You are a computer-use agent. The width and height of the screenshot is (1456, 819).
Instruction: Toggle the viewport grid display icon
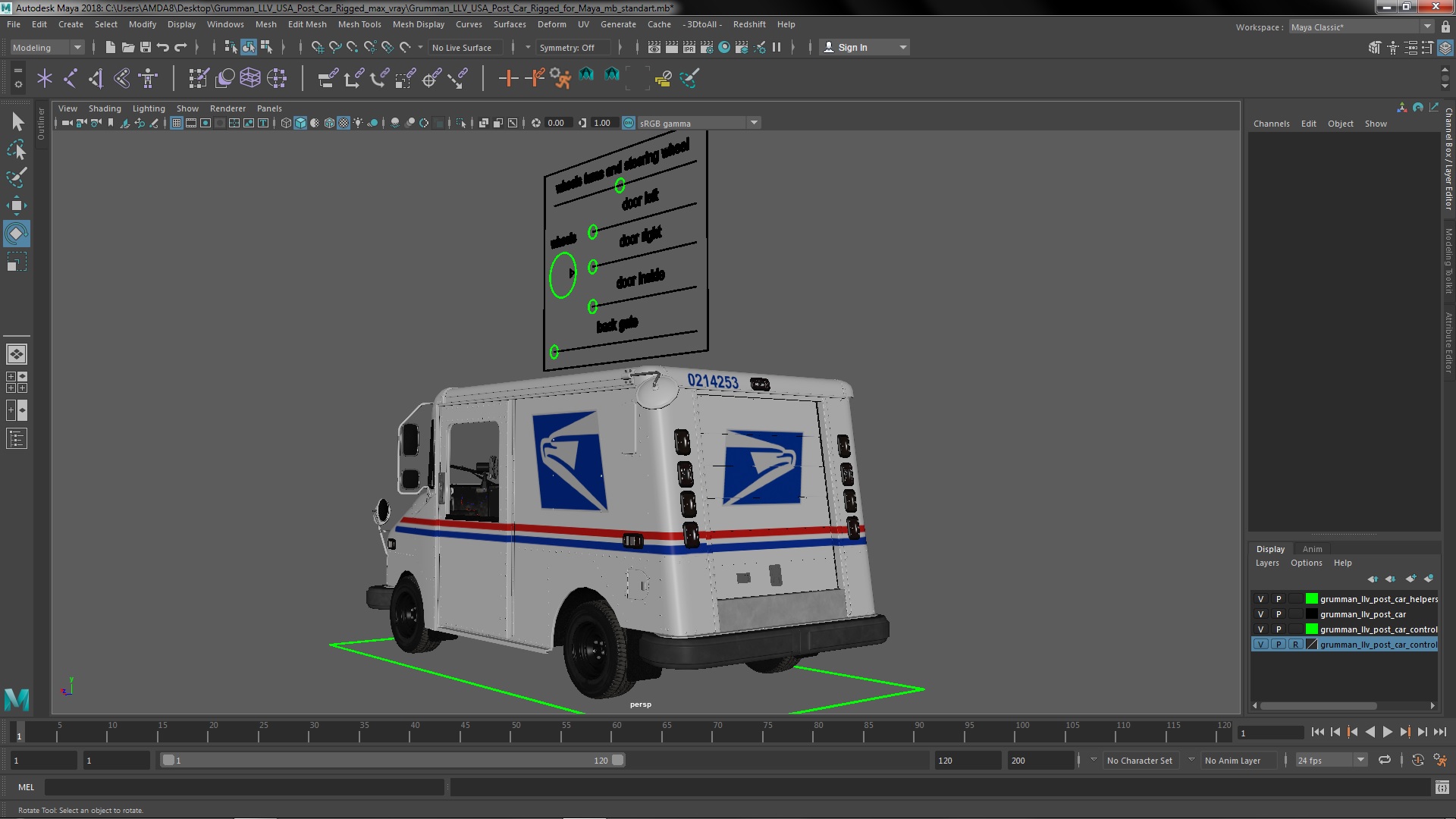pyautogui.click(x=177, y=123)
